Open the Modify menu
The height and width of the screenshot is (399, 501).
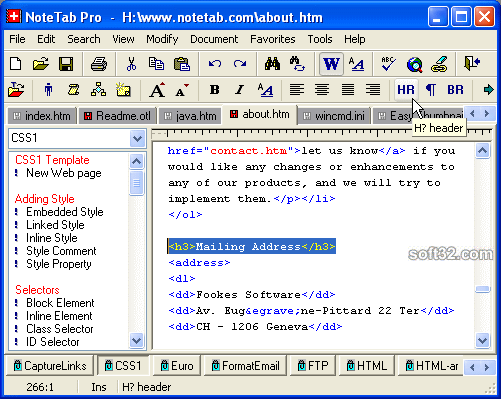[162, 39]
